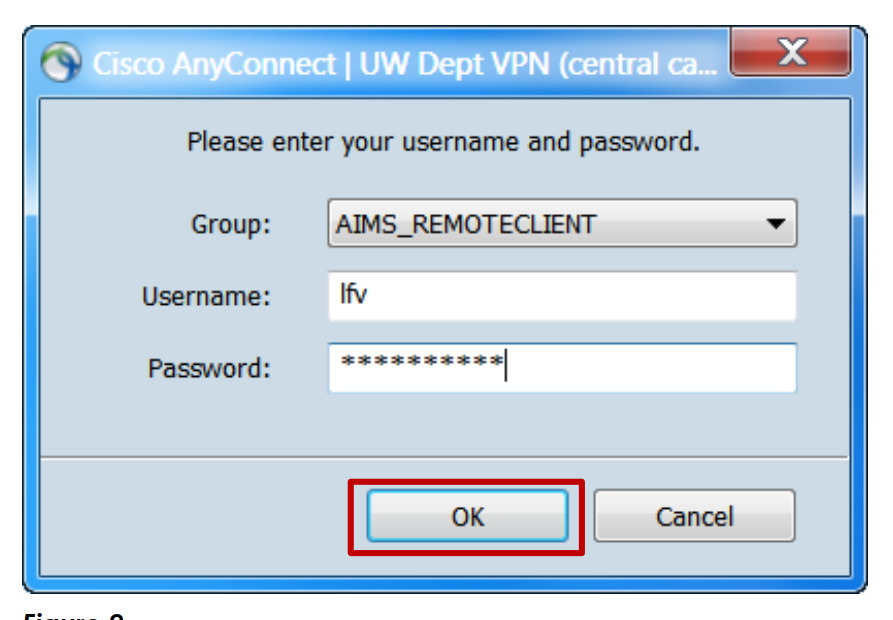Click blank area of Username box
893x620 pixels.
(x=600, y=296)
